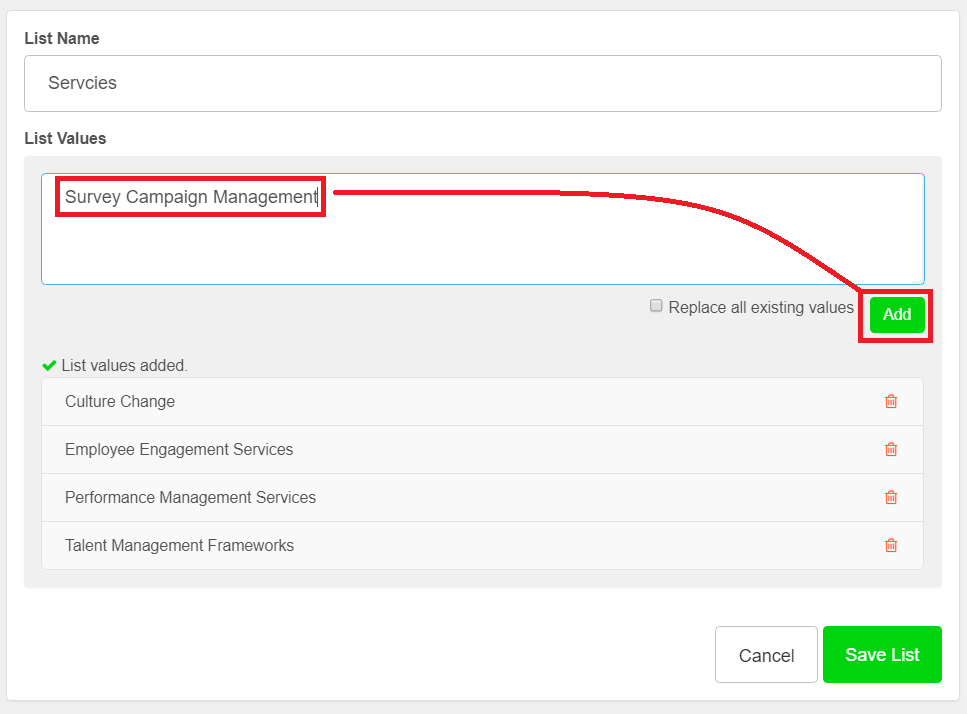Viewport: 967px width, 714px height.
Task: Click trash icon for Performance Management Services
Action: click(x=891, y=498)
